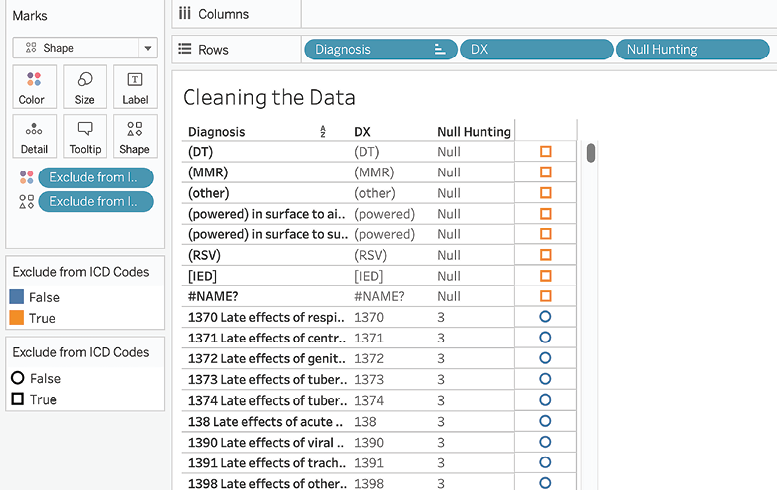The width and height of the screenshot is (777, 490).
Task: Select True square in shape legend
Action: 34,399
